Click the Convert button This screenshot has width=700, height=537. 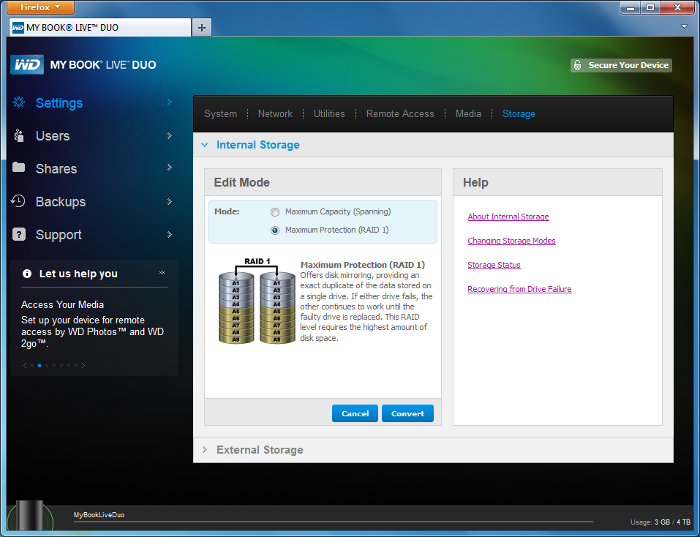click(x=408, y=413)
